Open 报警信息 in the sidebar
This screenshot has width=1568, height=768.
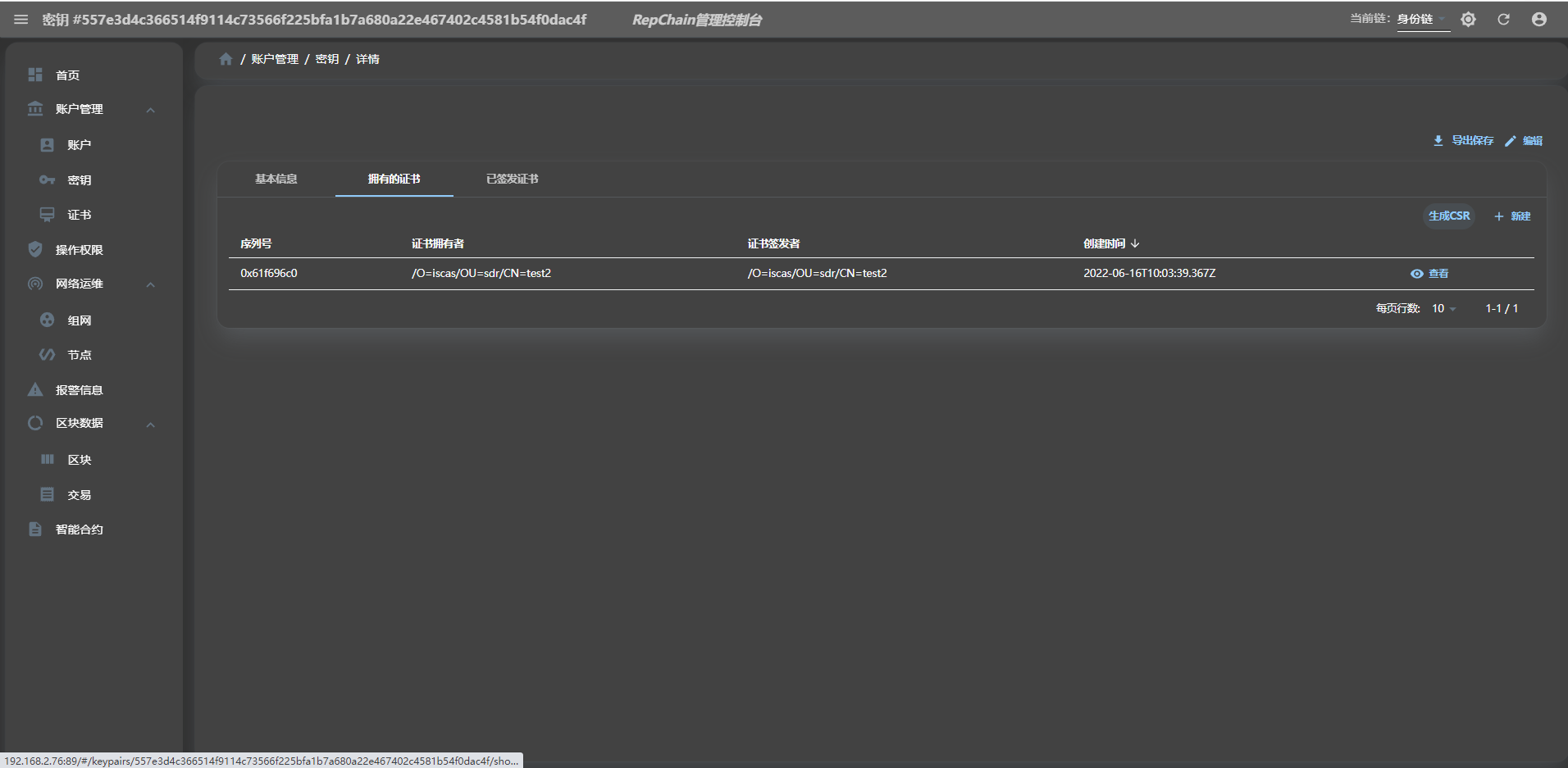coord(80,390)
